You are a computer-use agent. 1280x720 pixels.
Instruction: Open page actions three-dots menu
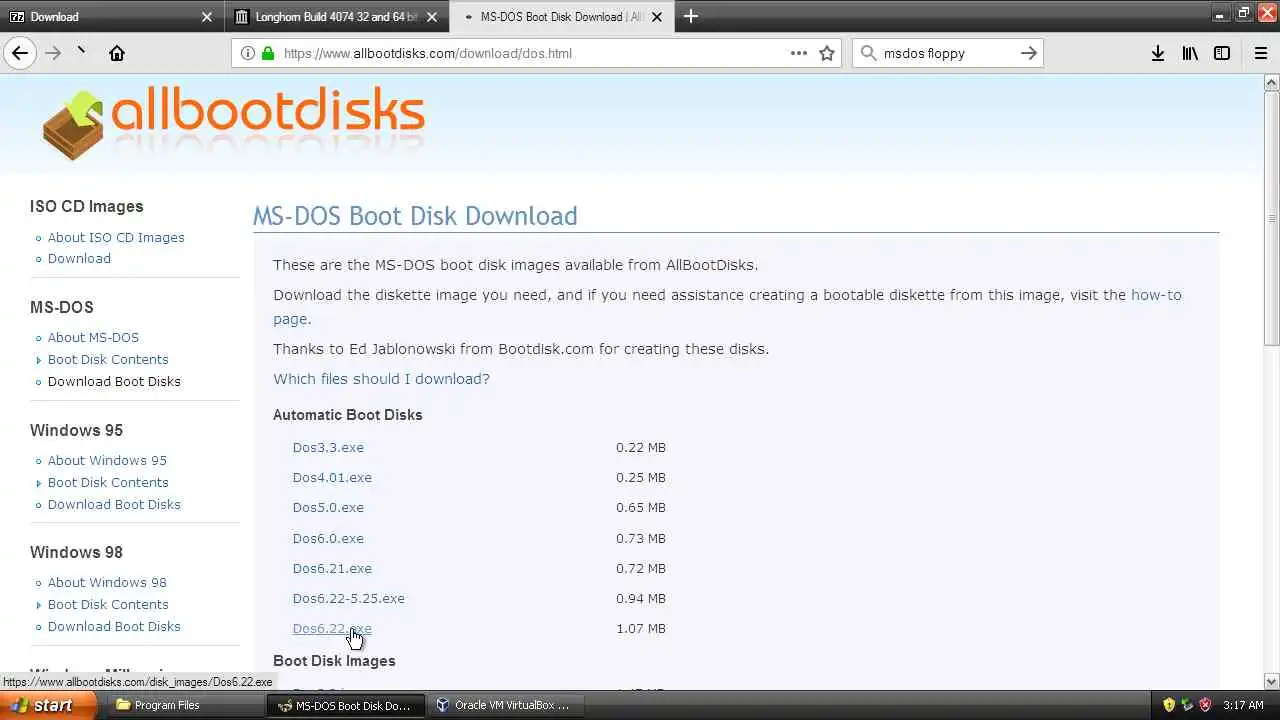click(799, 53)
